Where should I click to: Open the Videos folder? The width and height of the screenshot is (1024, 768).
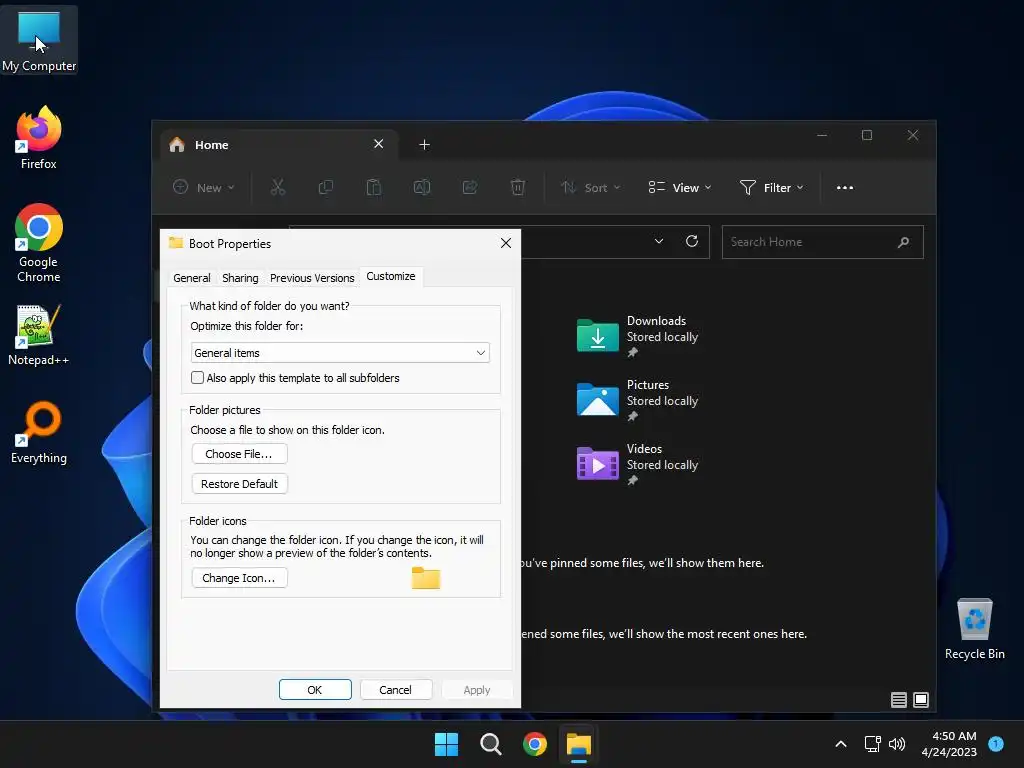click(x=637, y=464)
